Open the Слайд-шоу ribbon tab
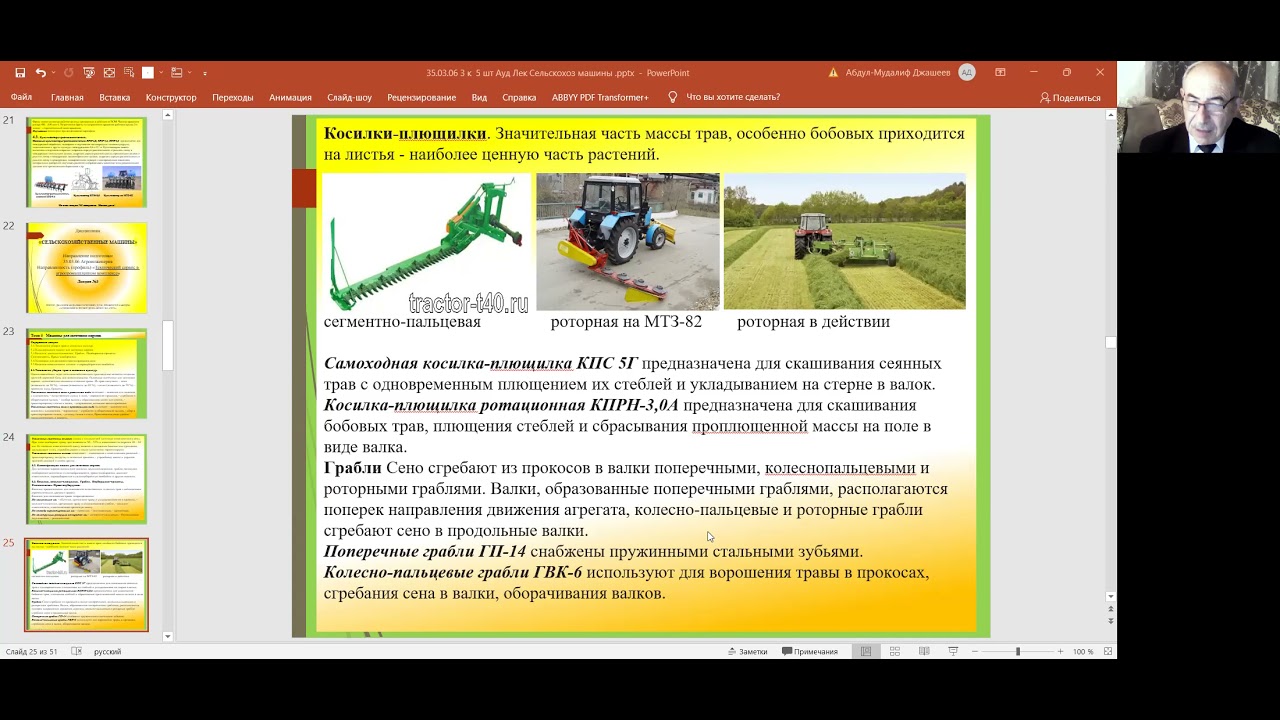Image resolution: width=1280 pixels, height=720 pixels. (349, 97)
